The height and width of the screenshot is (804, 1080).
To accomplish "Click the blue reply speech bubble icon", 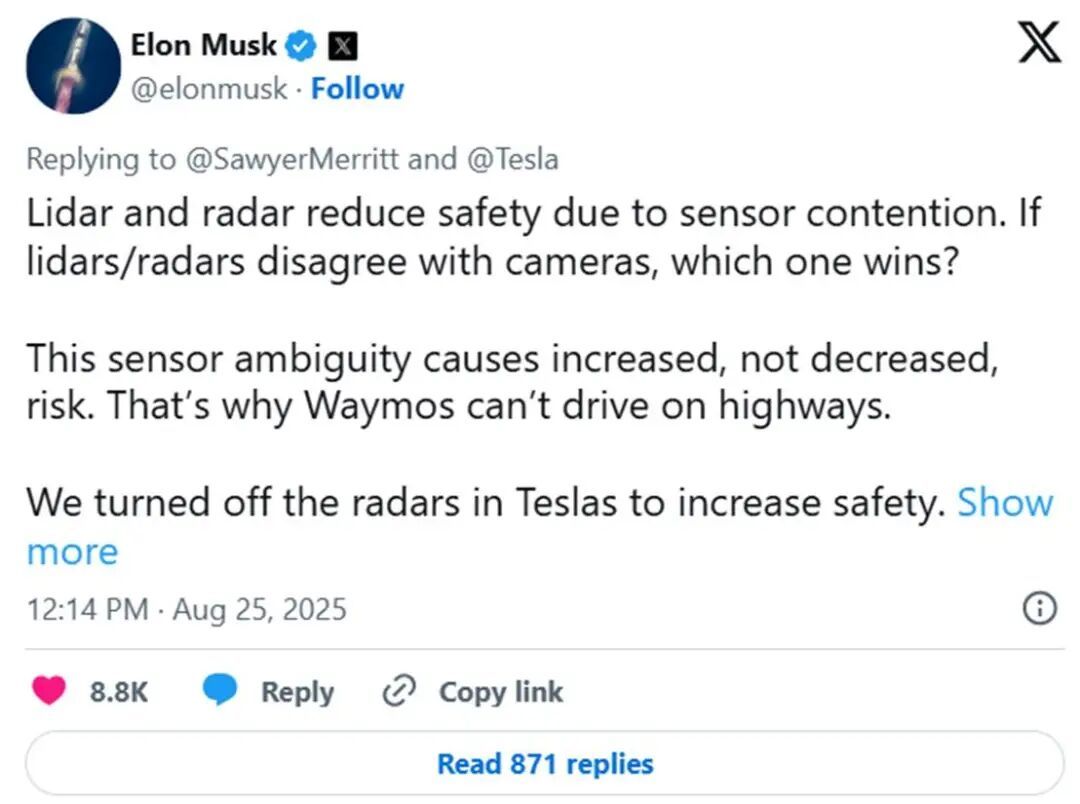I will (220, 691).
